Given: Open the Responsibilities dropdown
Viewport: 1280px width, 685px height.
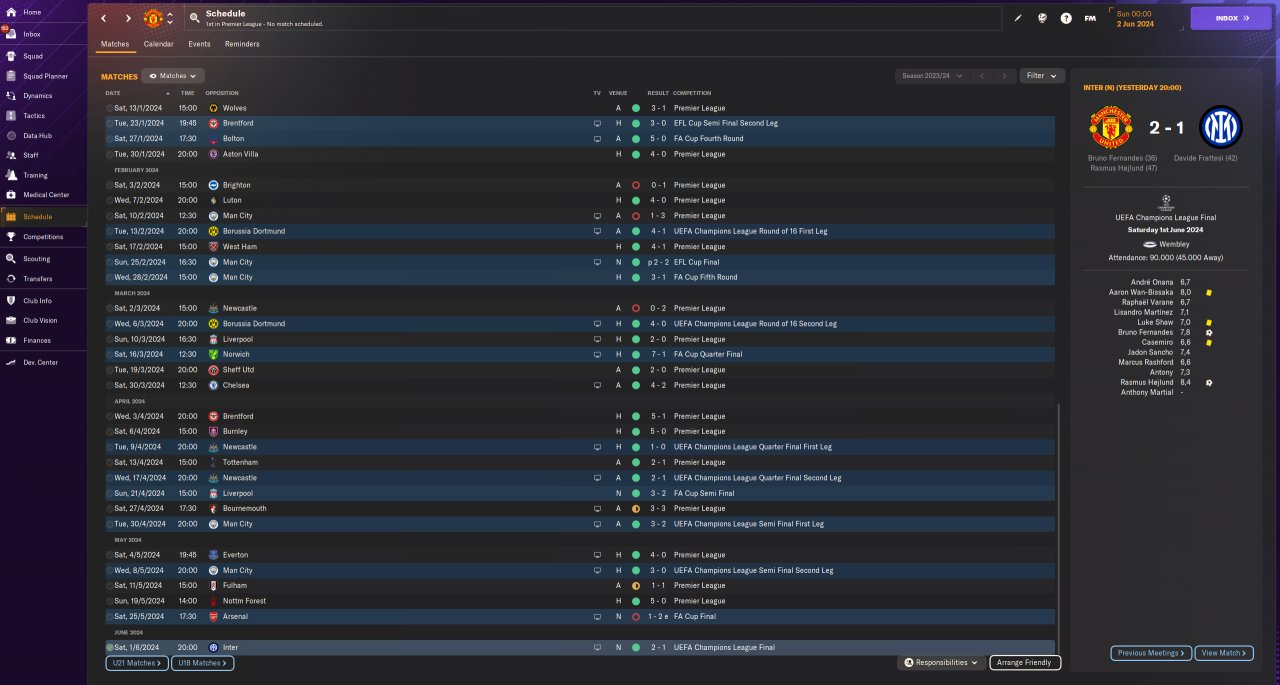Looking at the screenshot, I should (941, 662).
